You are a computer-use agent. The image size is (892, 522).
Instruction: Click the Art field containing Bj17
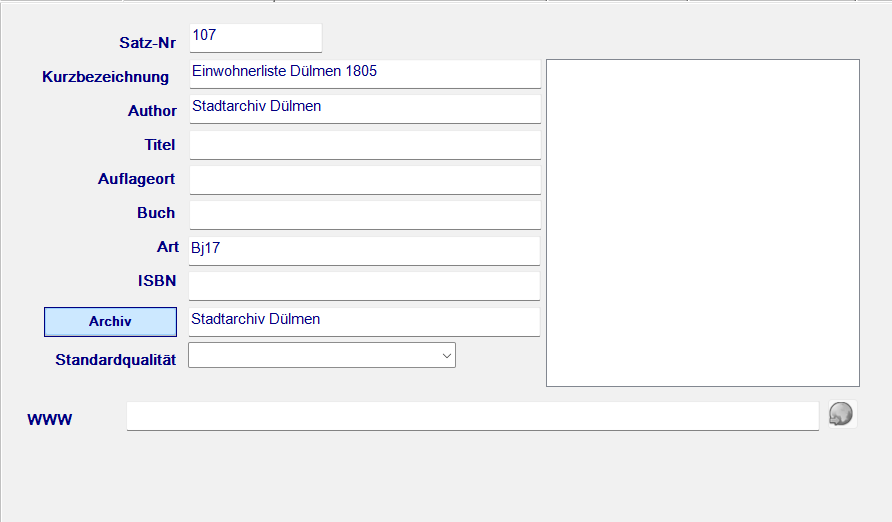click(364, 250)
